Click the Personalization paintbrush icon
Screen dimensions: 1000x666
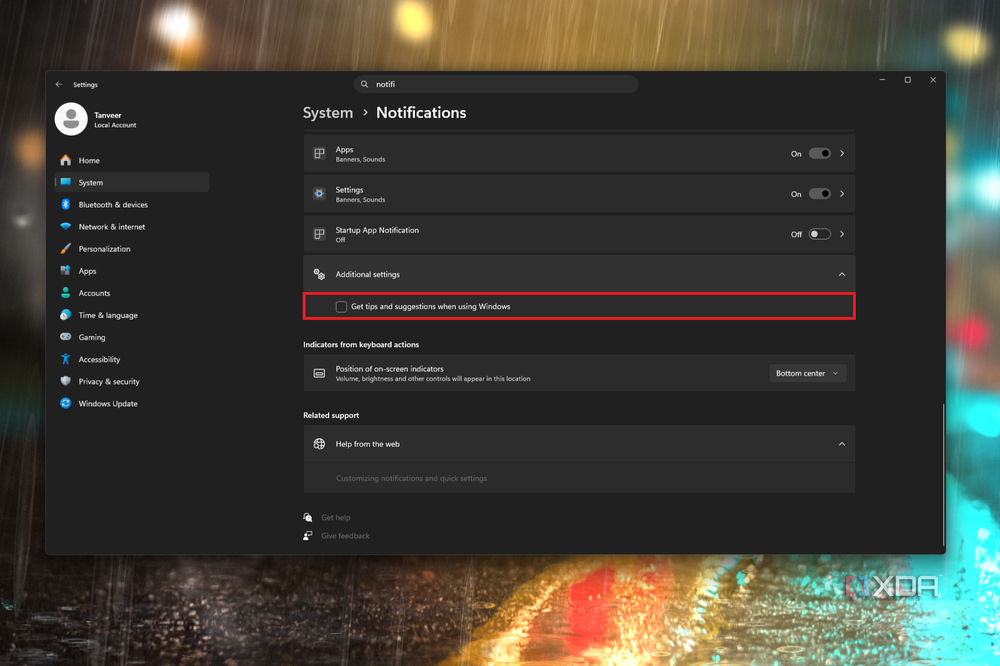click(x=65, y=249)
